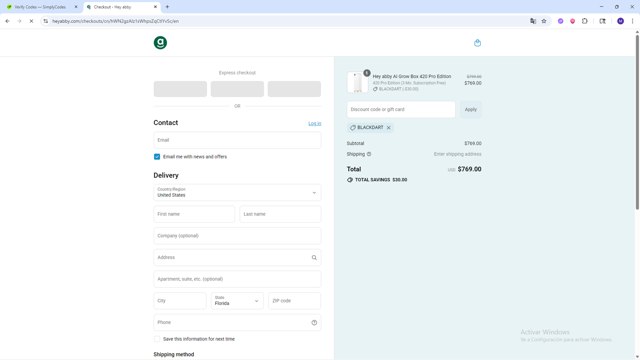Click the first express checkout button
This screenshot has width=640, height=360.
180,89
